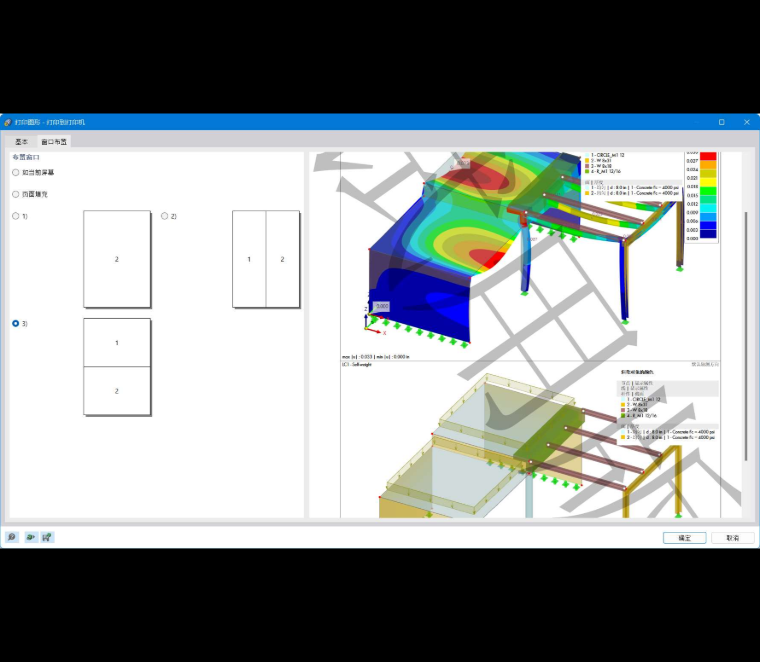Image resolution: width=760 pixels, height=662 pixels.
Task: Click the '布置窗口' section heading
Action: point(26,157)
